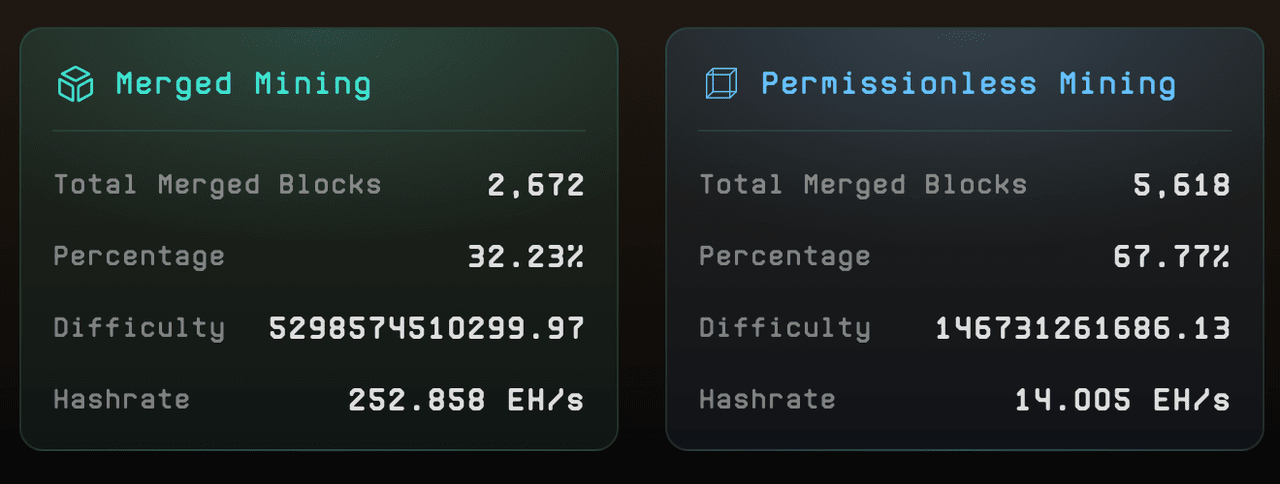Click the blue Permissionless Mining cube icon

(720, 84)
